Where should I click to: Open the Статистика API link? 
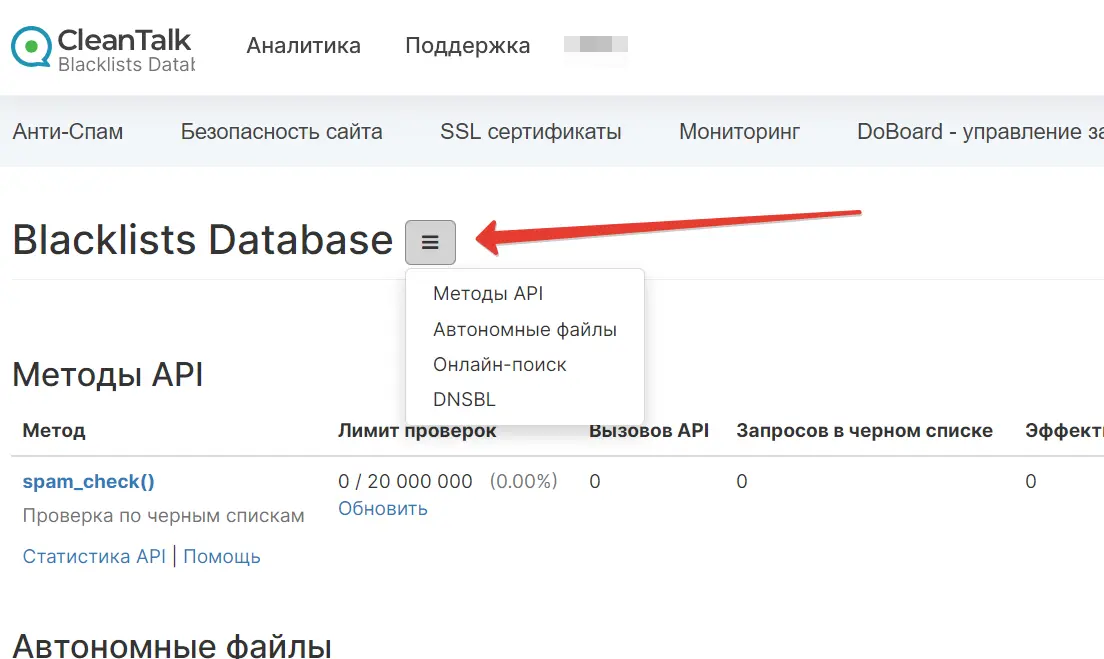tap(94, 556)
